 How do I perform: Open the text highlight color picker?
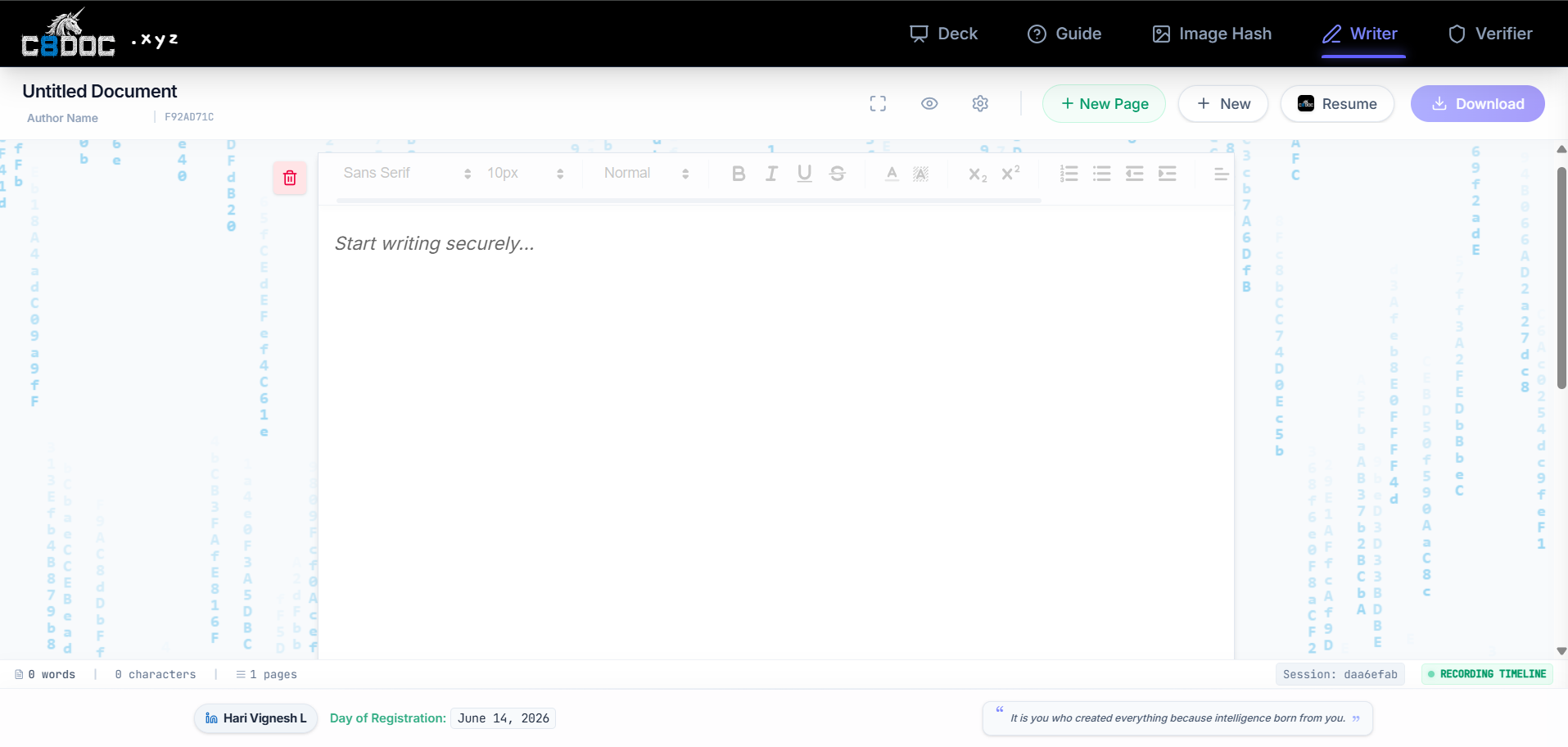click(x=920, y=173)
